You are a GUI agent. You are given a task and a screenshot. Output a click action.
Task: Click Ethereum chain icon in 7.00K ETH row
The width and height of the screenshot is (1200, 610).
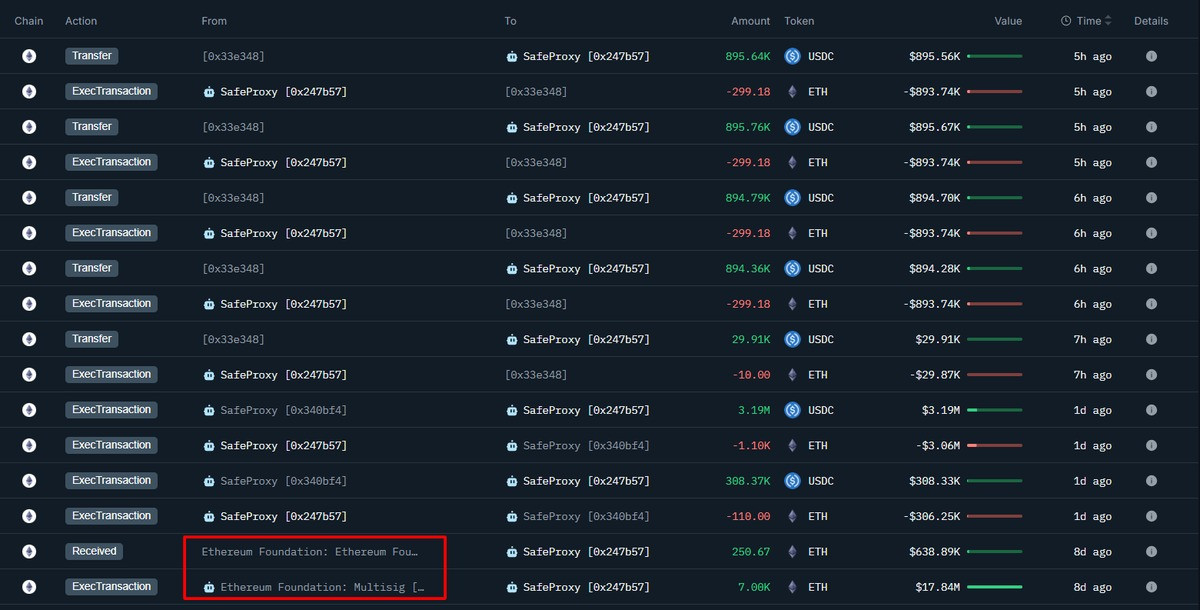click(x=29, y=587)
